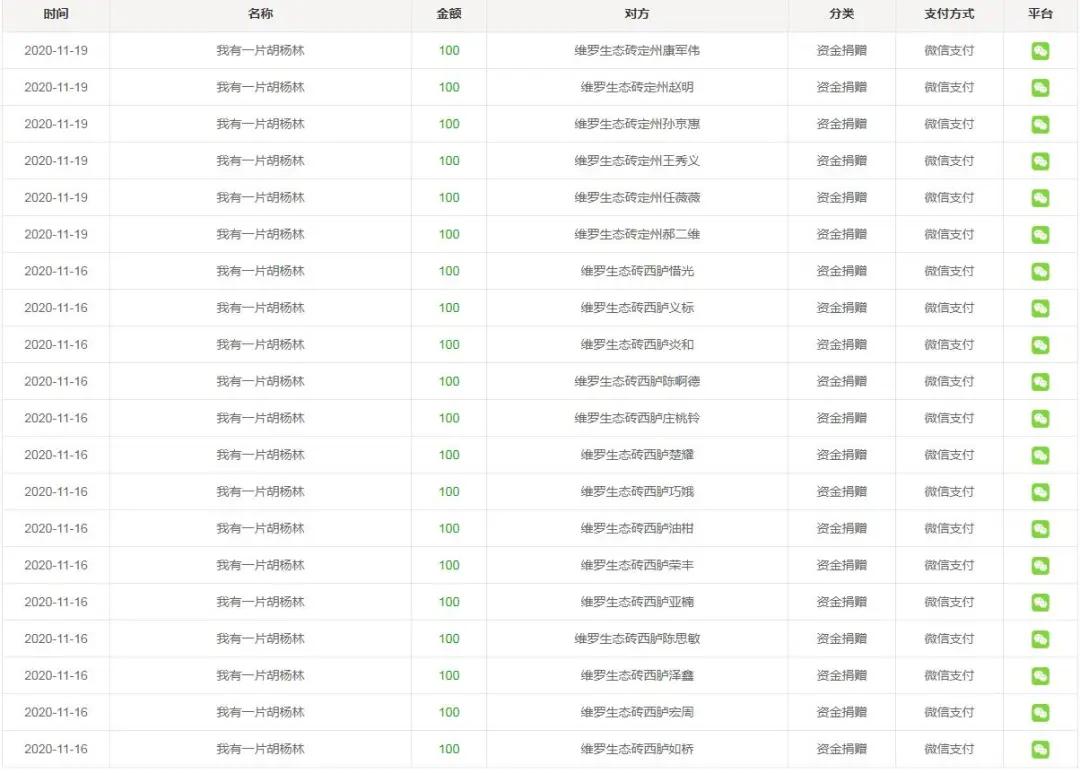Click the 金额 column header

pos(449,14)
